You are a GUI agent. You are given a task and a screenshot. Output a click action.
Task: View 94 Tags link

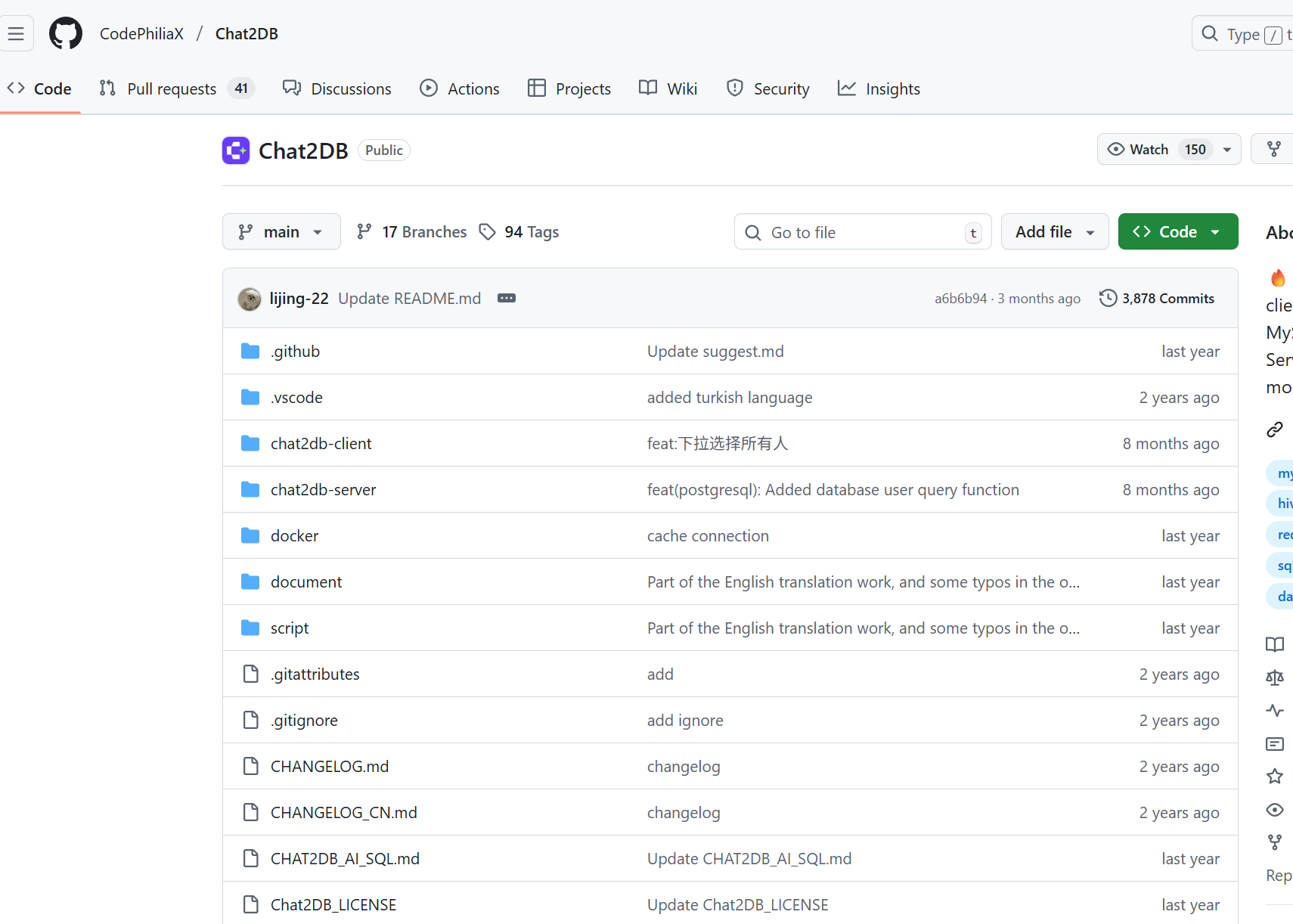tap(519, 231)
